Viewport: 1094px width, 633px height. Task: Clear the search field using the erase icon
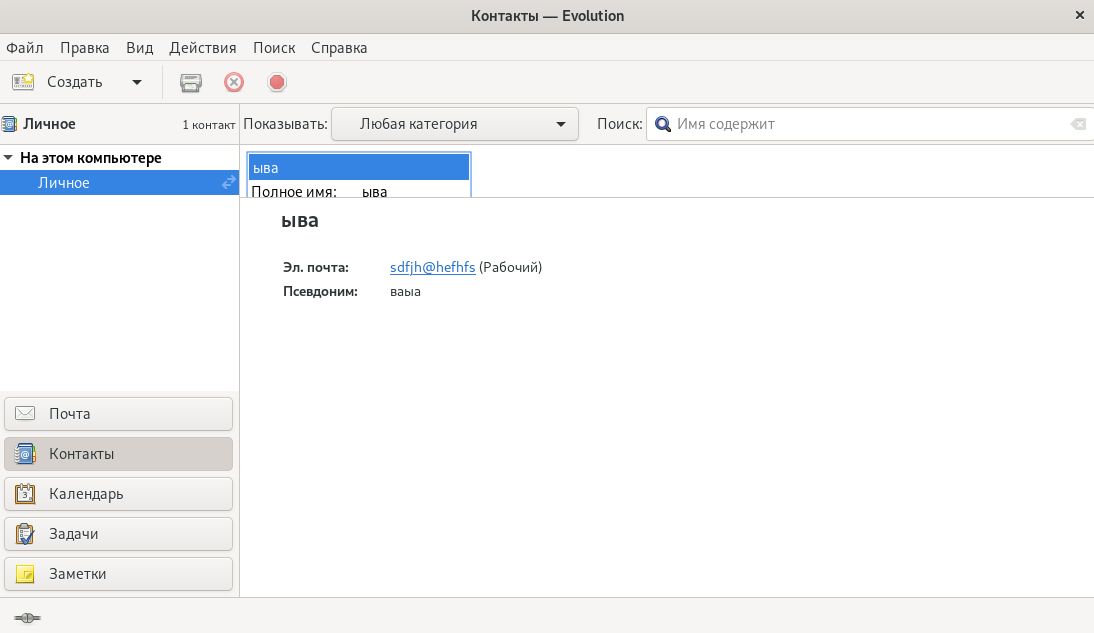1078,124
